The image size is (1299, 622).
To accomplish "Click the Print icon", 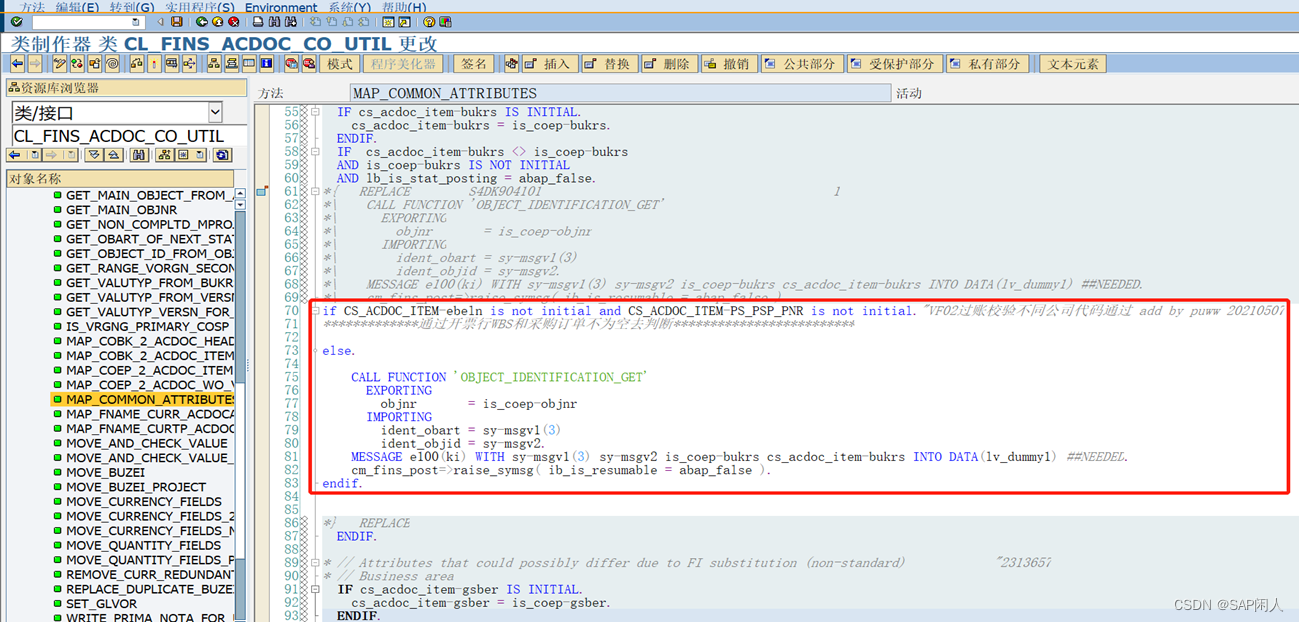I will coord(257,22).
